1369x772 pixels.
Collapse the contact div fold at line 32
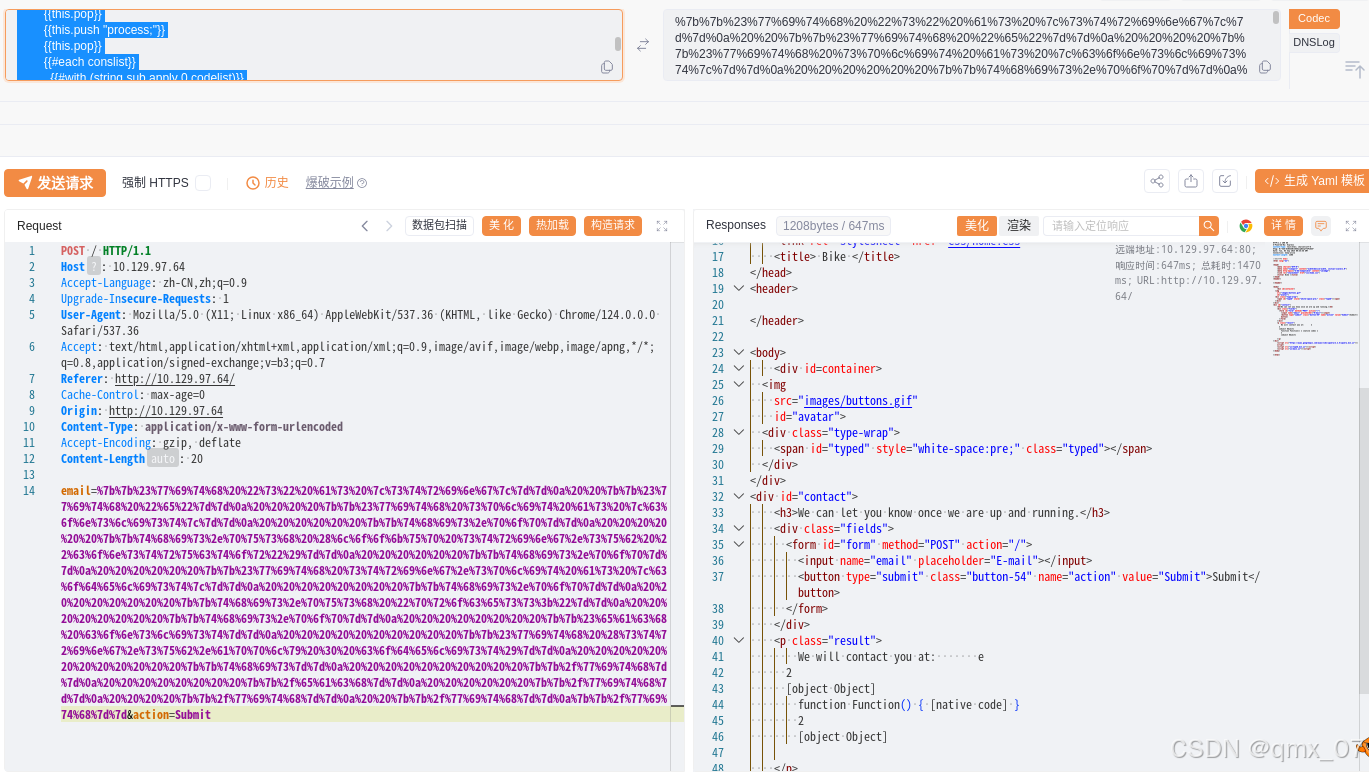(739, 497)
